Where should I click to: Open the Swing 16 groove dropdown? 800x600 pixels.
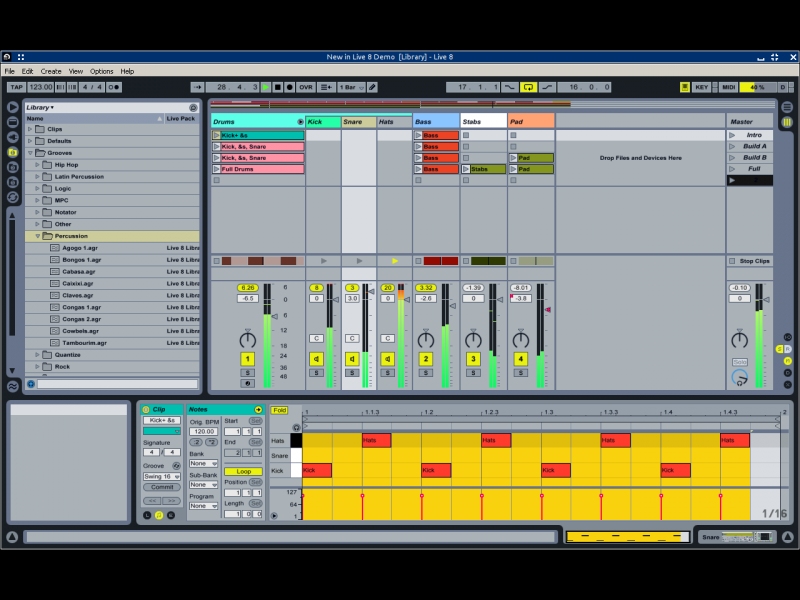coord(161,476)
